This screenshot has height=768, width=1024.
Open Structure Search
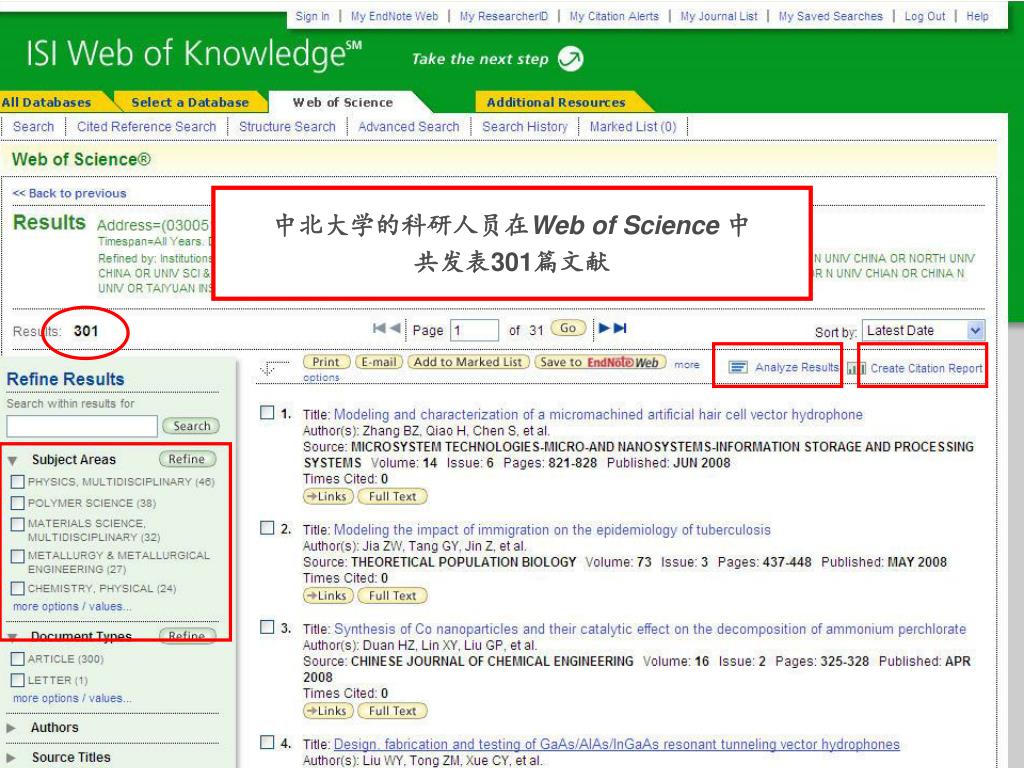click(287, 127)
